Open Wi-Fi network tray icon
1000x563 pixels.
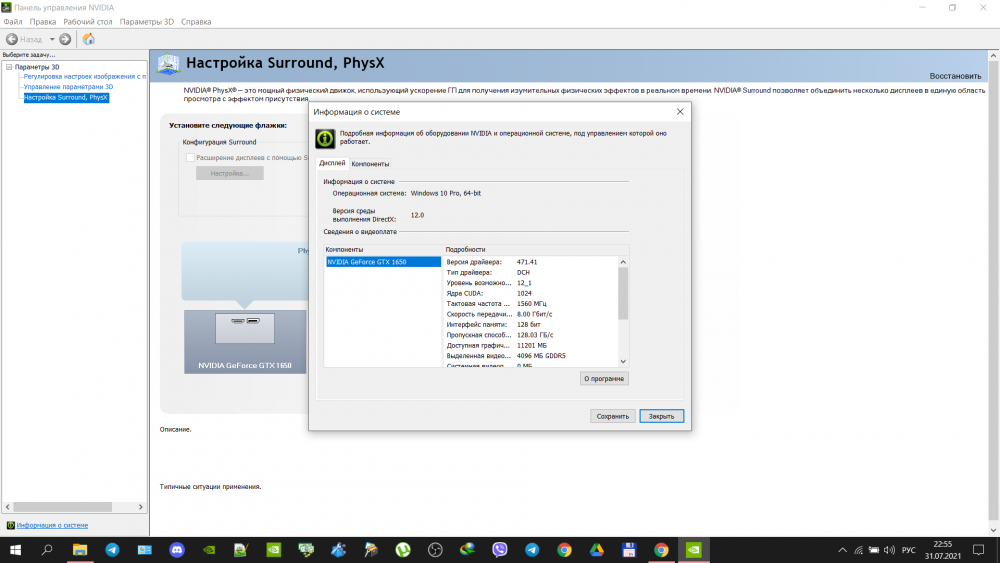858,550
